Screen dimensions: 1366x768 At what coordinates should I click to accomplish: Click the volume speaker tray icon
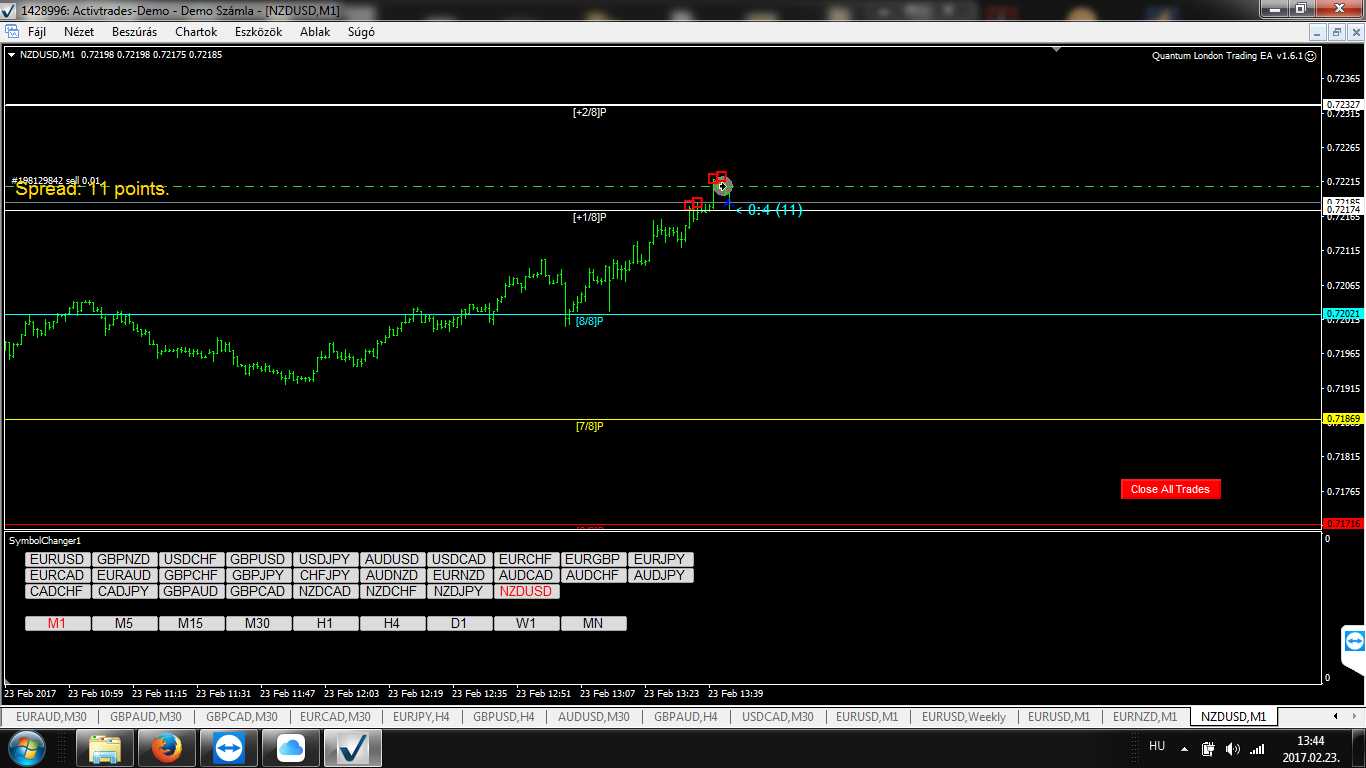(x=1232, y=748)
